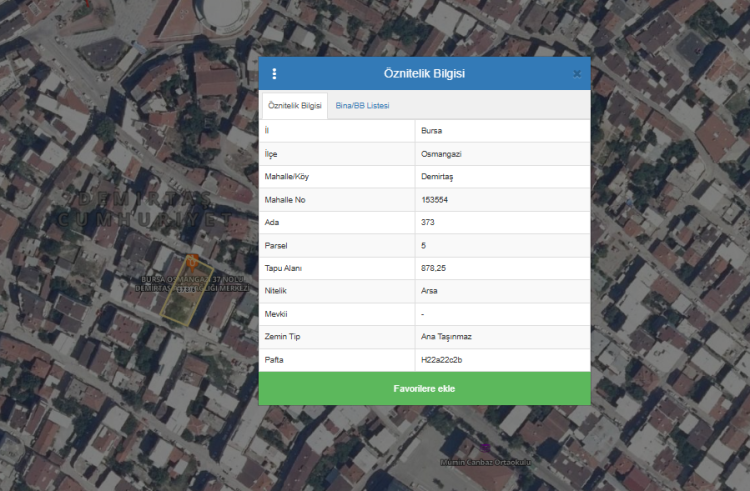Select the Mahalle No value 153554

point(436,199)
